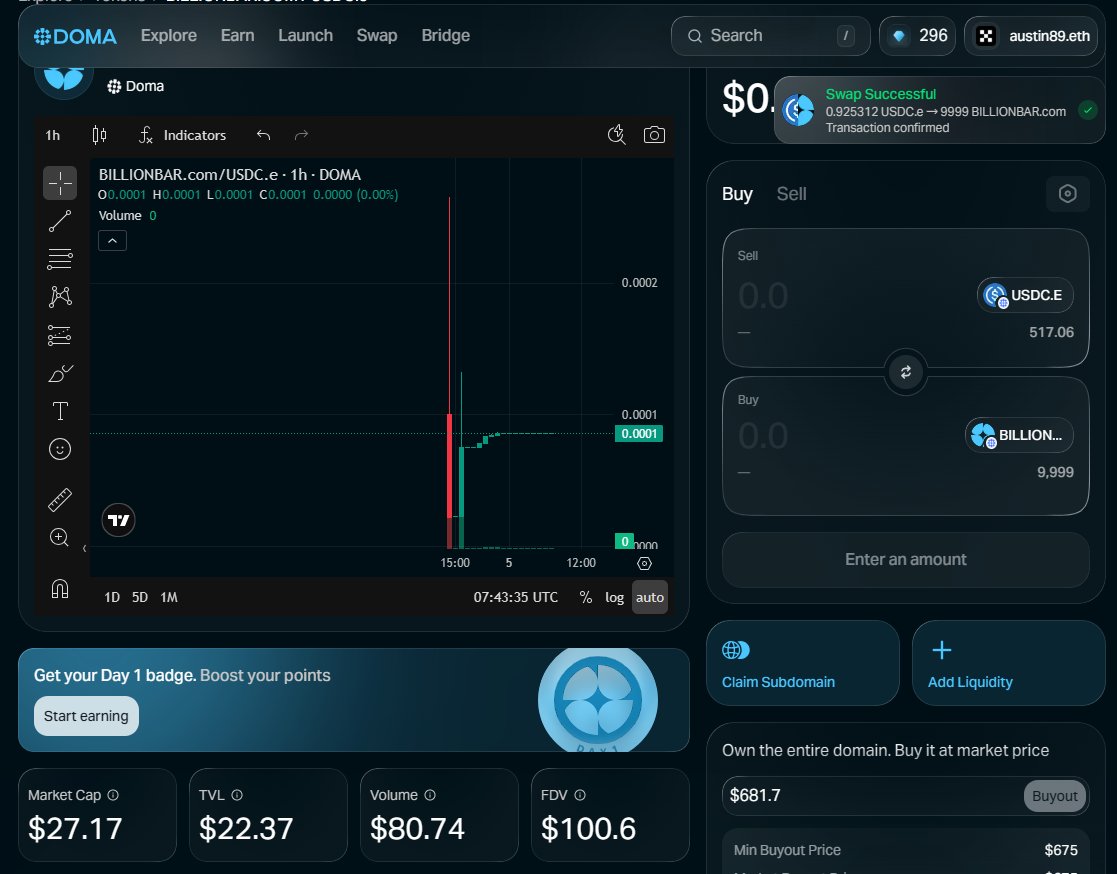Open chart scale settings gear

click(644, 563)
